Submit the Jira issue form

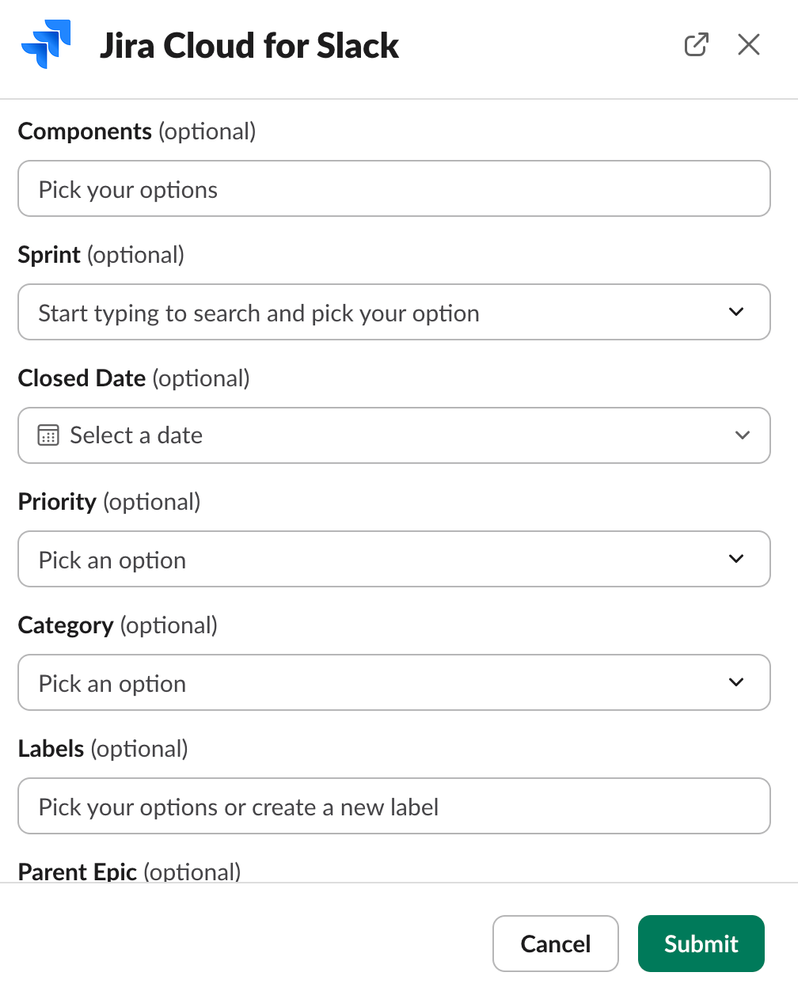click(701, 944)
